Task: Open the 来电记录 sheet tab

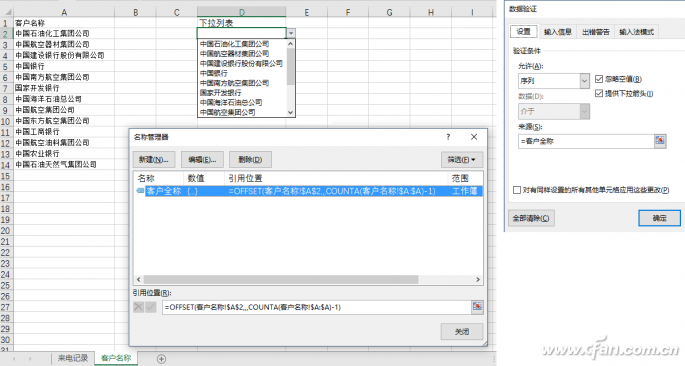Action: pos(73,358)
